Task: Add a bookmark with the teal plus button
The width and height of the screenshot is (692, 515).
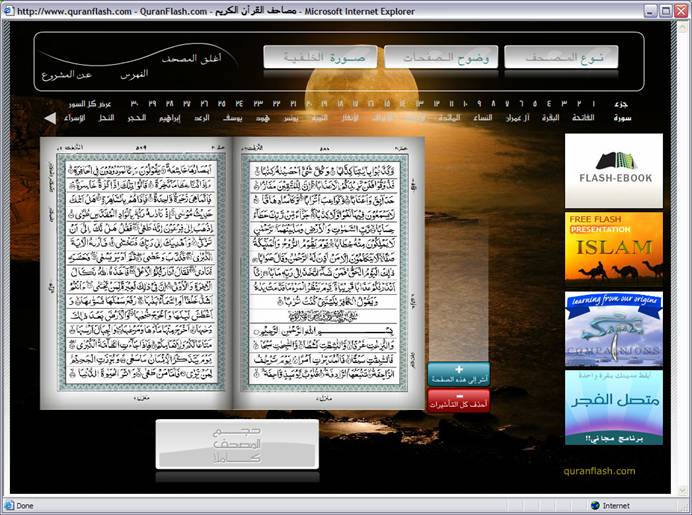Action: [458, 375]
